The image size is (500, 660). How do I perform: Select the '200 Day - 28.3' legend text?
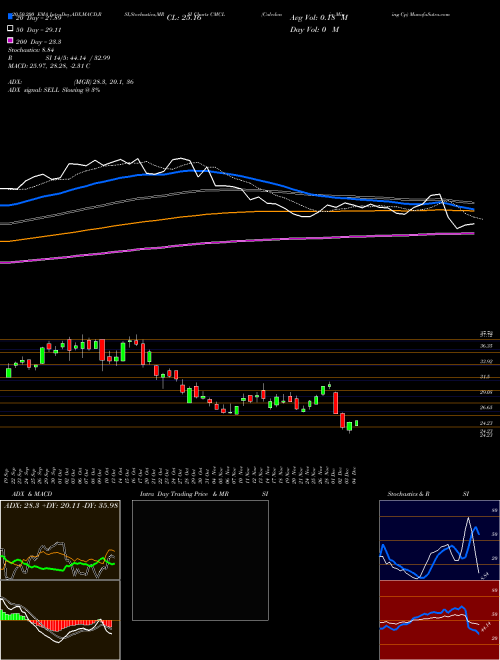click(39, 42)
